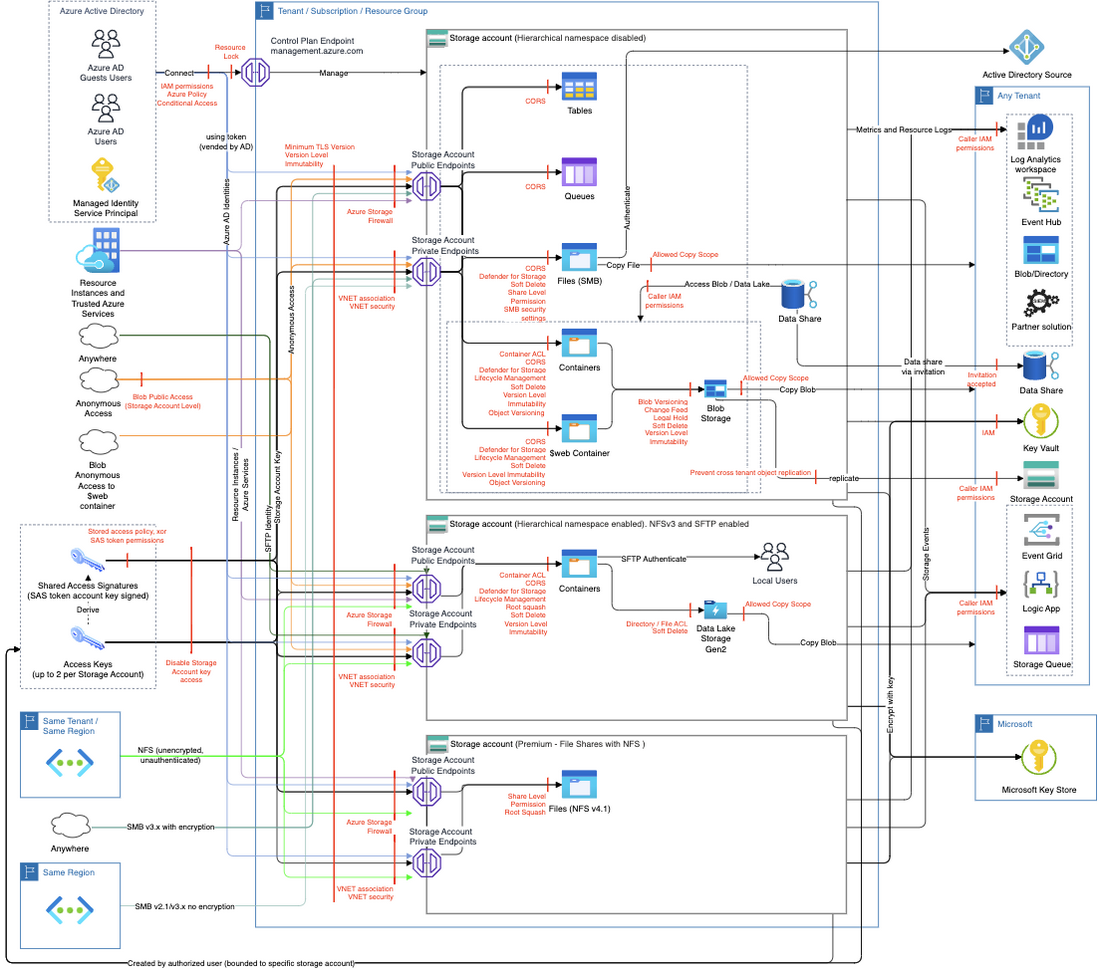Click the Partner solution gear icon
Image resolution: width=1100 pixels, height=972 pixels.
pos(1041,303)
